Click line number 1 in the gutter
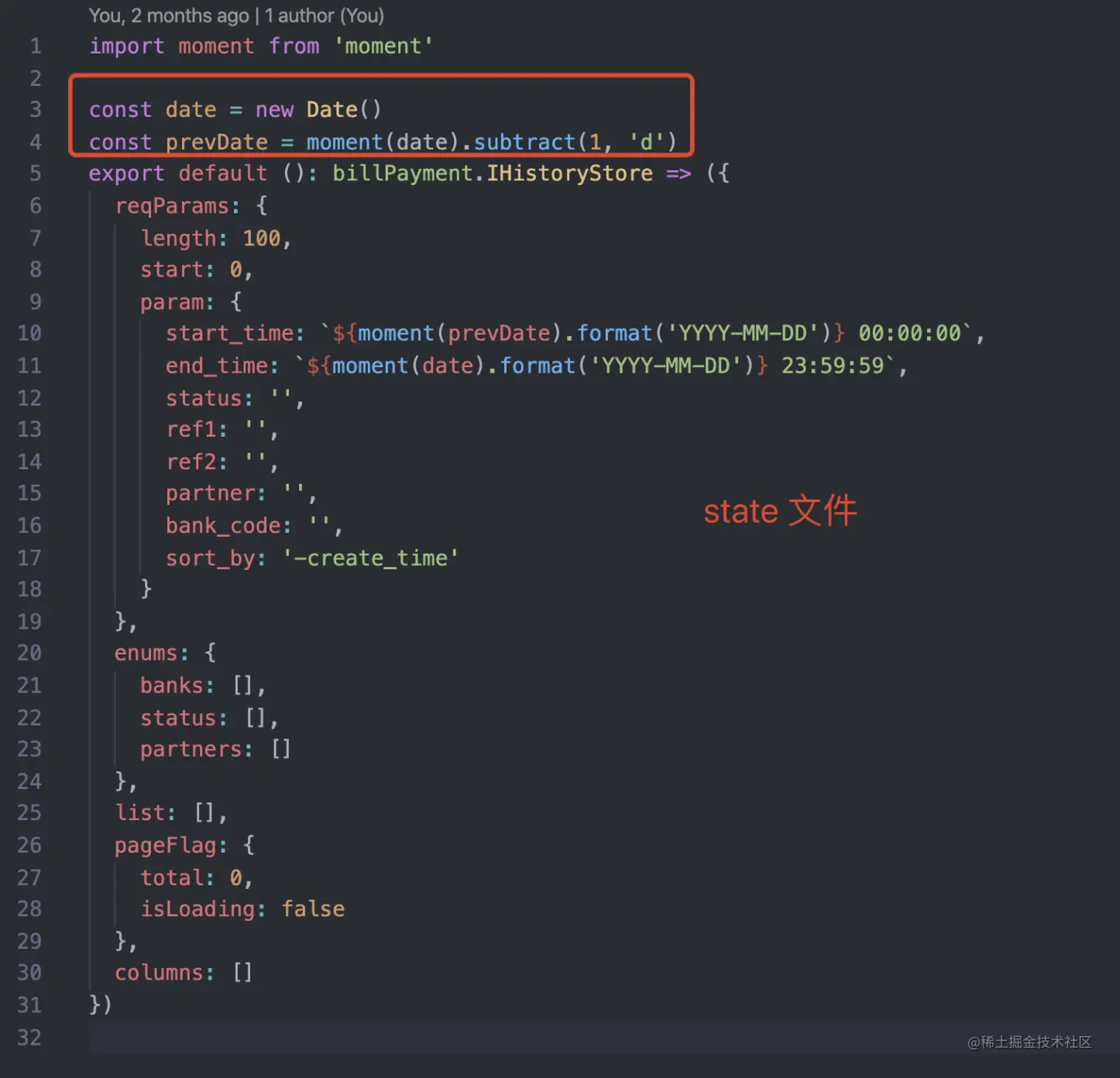Image resolution: width=1120 pixels, height=1078 pixels. [x=36, y=46]
